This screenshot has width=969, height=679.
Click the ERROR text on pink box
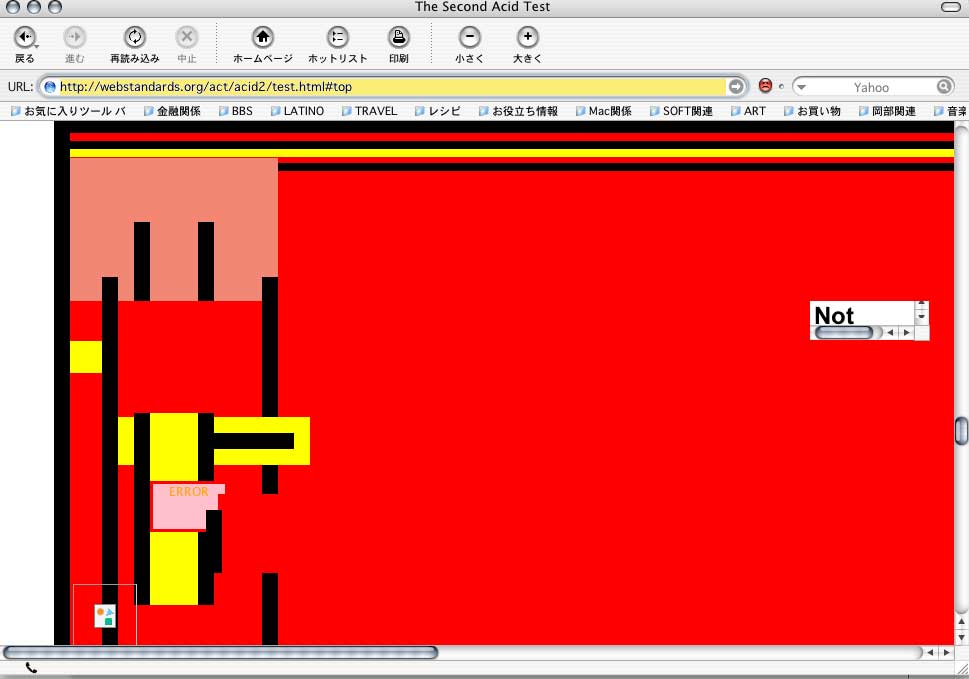tap(188, 491)
